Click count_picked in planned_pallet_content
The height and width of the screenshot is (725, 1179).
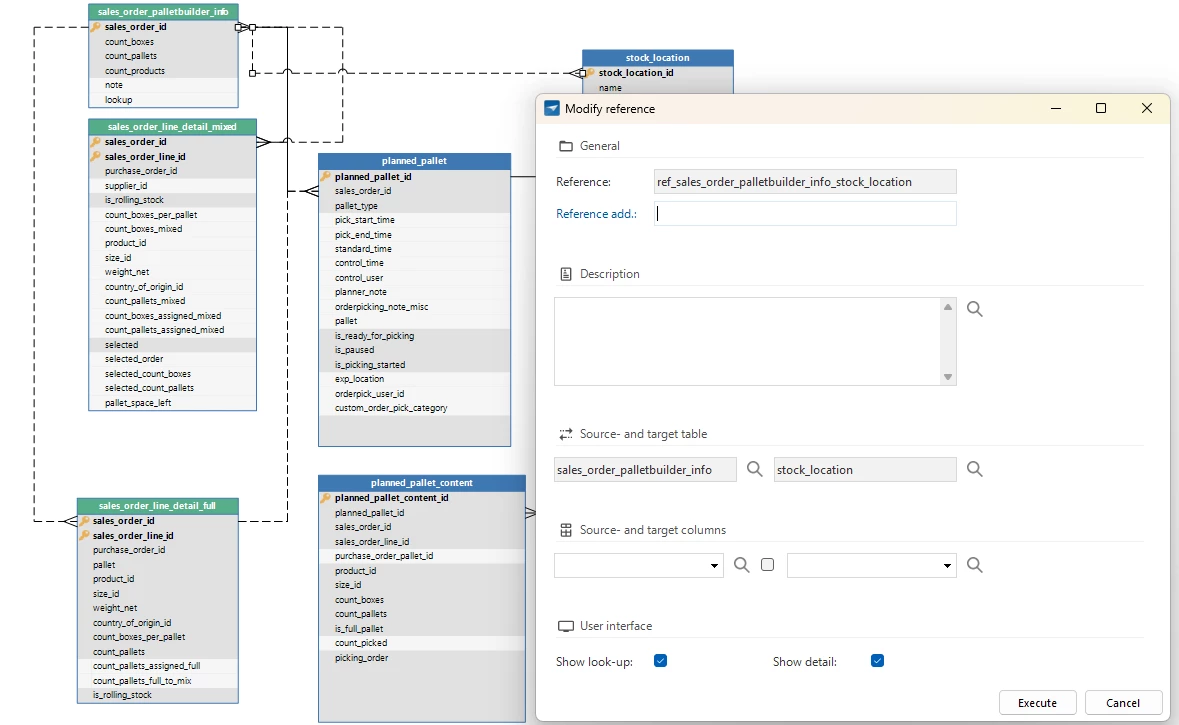pyautogui.click(x=361, y=643)
